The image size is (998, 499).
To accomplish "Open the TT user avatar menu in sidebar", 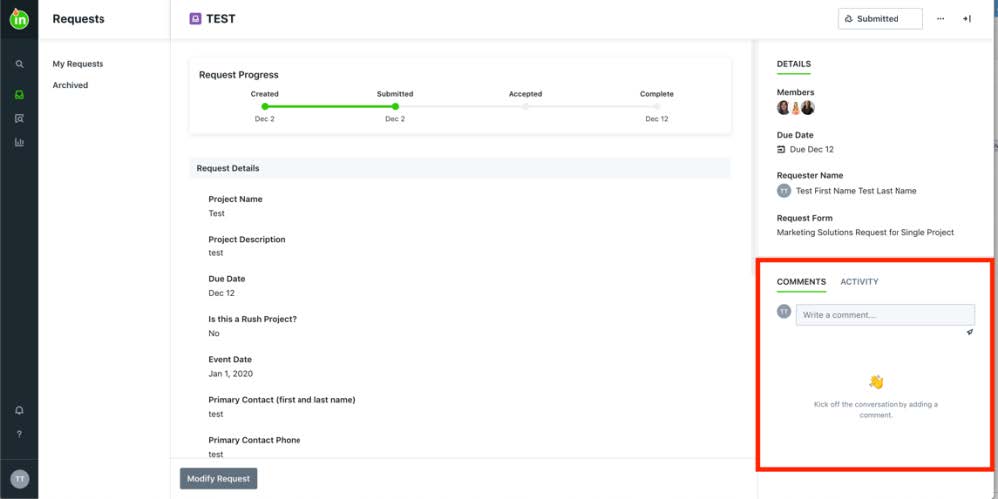I will tap(19, 479).
